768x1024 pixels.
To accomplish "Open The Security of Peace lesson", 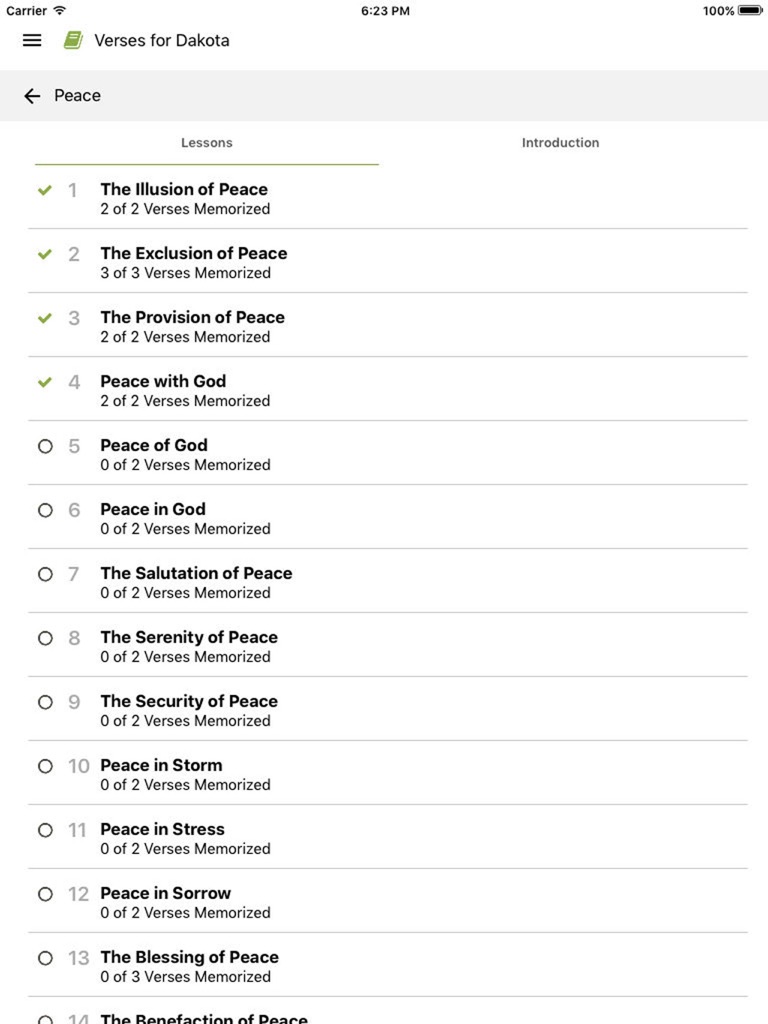I will coord(189,710).
